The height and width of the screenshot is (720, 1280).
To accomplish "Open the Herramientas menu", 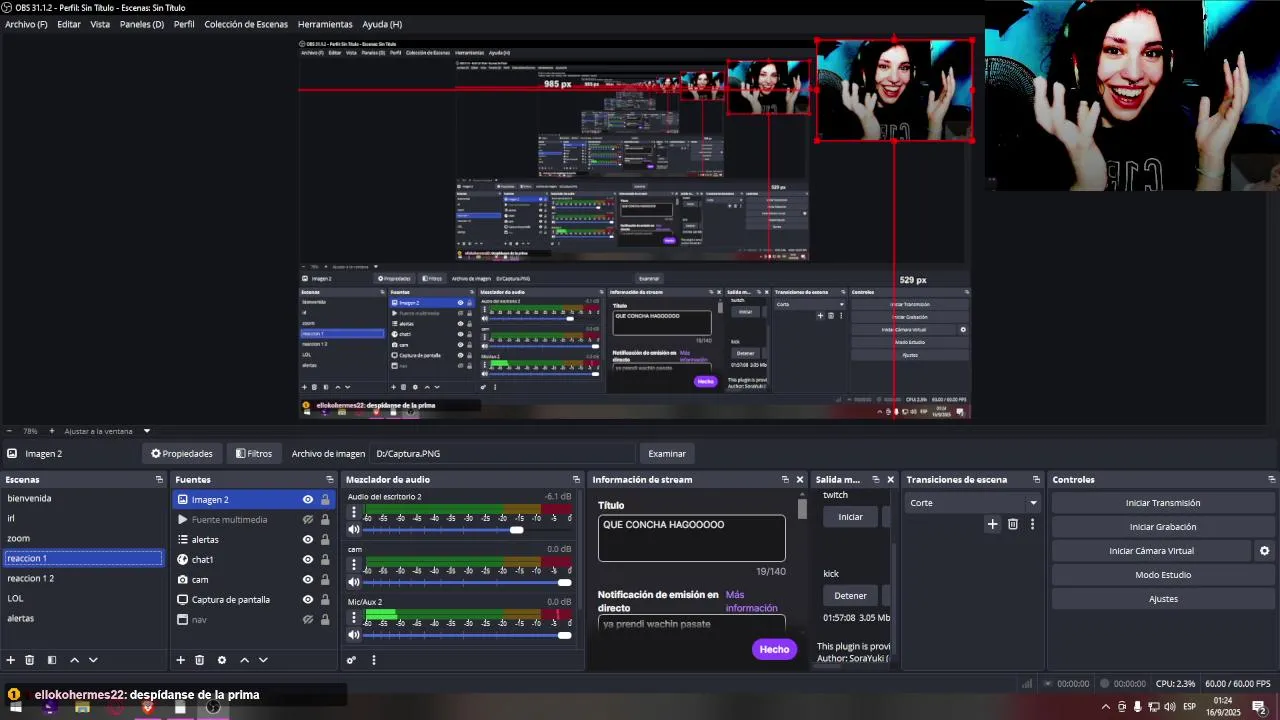I will 325,24.
